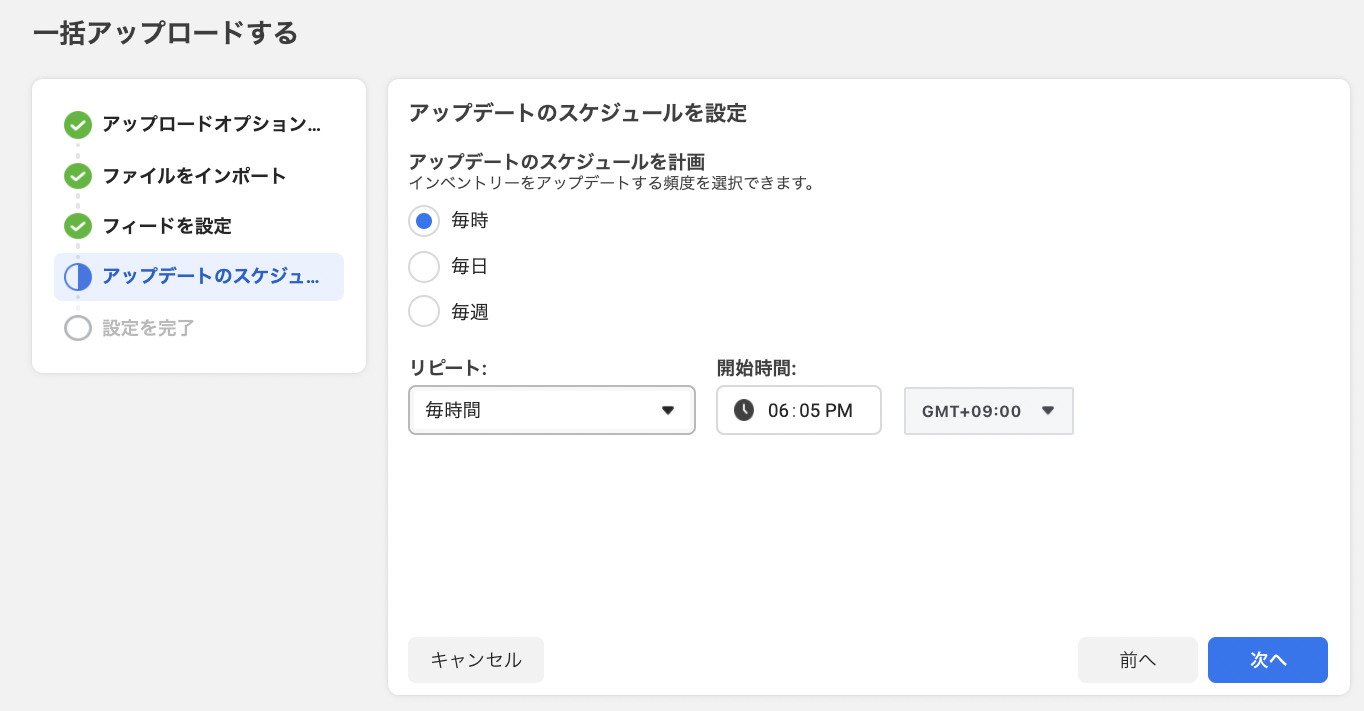Go to アップロードオプション step in sidebar

coord(212,125)
